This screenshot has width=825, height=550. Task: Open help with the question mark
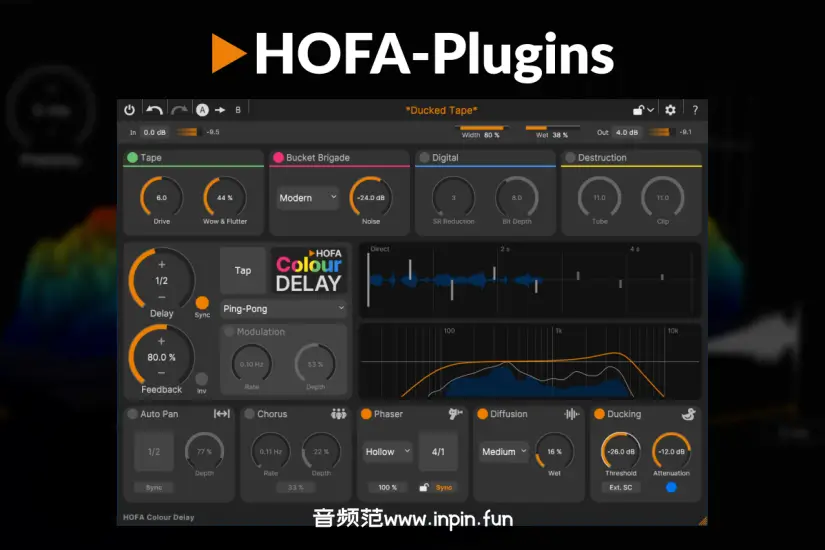[695, 110]
